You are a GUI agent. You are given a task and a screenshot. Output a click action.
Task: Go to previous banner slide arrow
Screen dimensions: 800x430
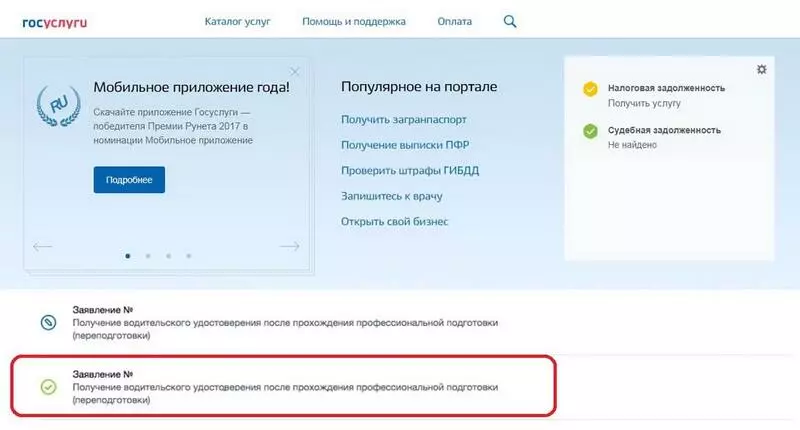click(42, 247)
